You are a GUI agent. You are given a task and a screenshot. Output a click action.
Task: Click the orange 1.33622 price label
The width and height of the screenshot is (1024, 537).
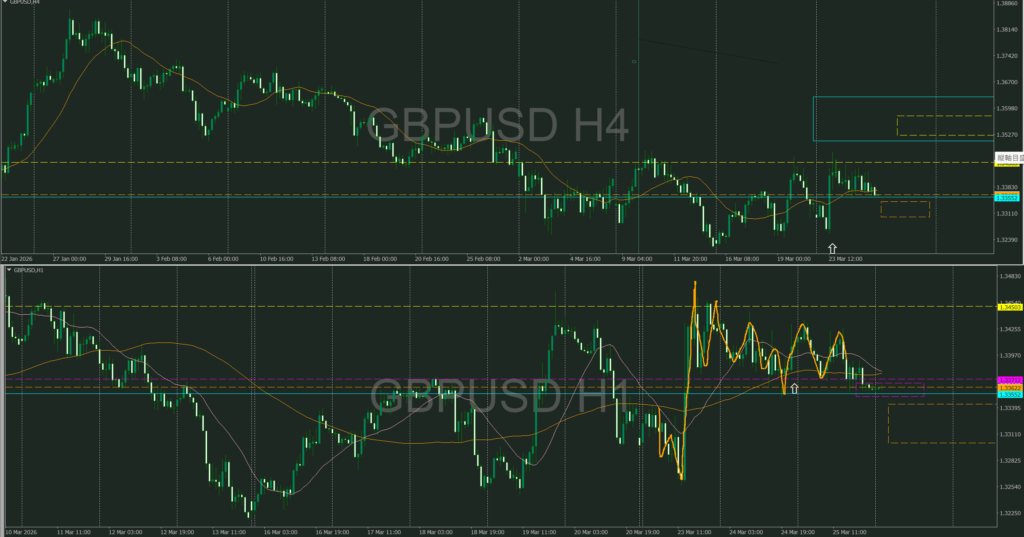click(1008, 388)
